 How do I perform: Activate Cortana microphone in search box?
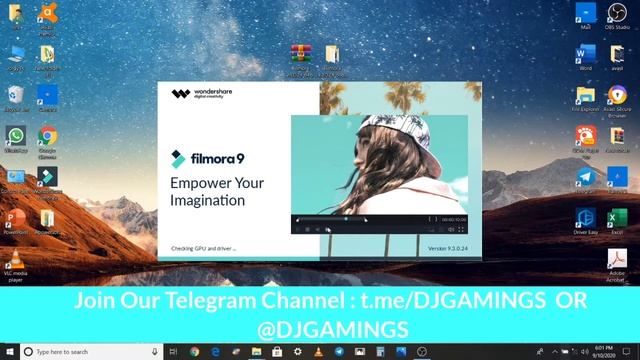tap(155, 351)
